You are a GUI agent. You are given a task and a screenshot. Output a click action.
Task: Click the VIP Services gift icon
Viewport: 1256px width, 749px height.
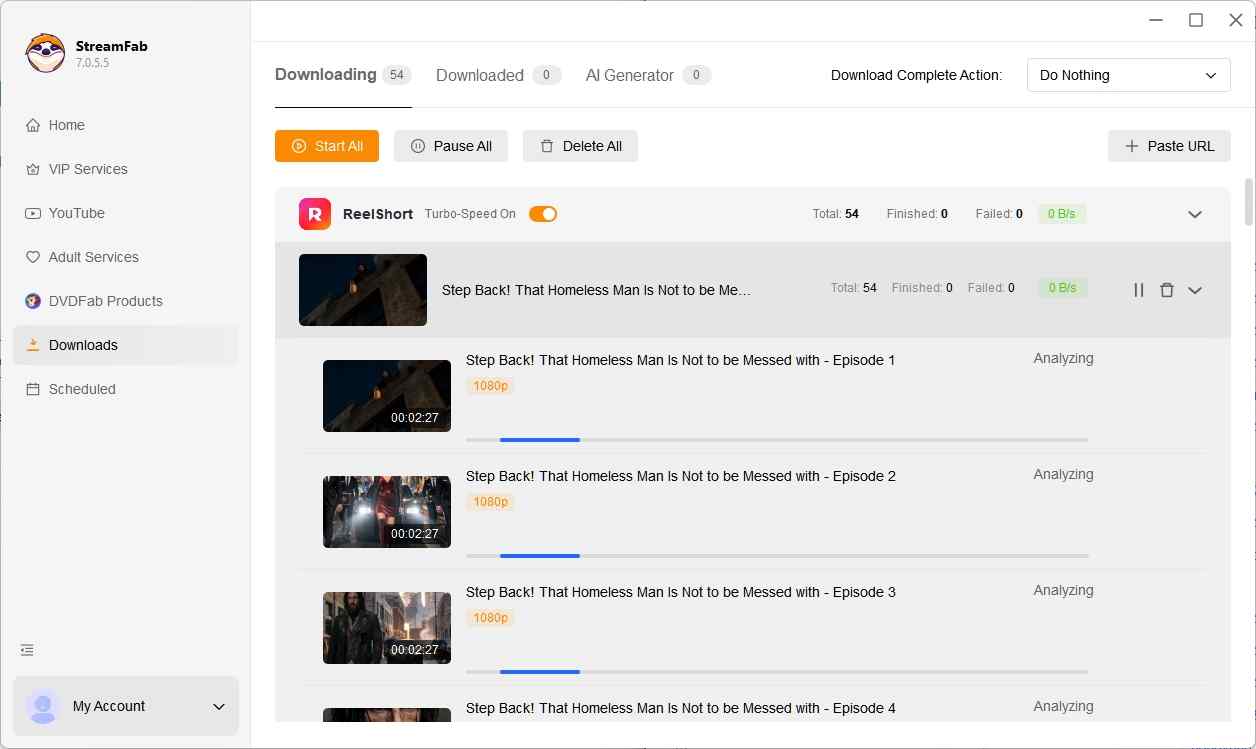click(x=33, y=169)
